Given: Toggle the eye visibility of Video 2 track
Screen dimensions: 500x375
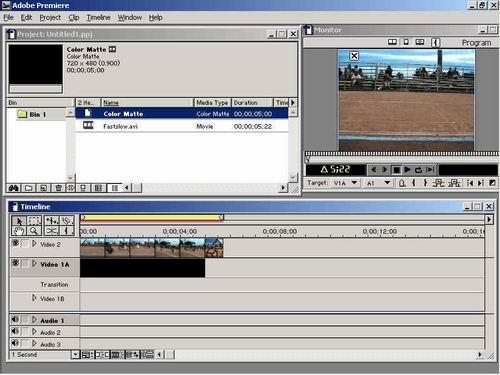Looking at the screenshot, I should coord(15,243).
